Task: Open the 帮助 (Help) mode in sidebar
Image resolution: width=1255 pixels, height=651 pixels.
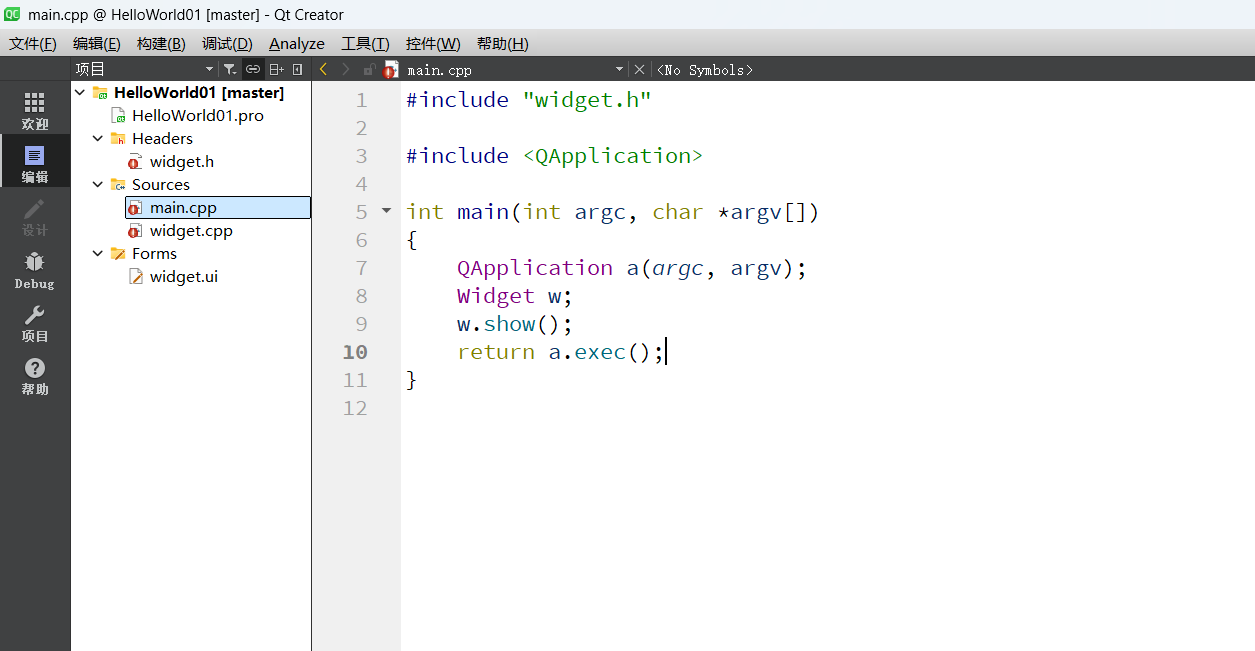Action: 35,376
